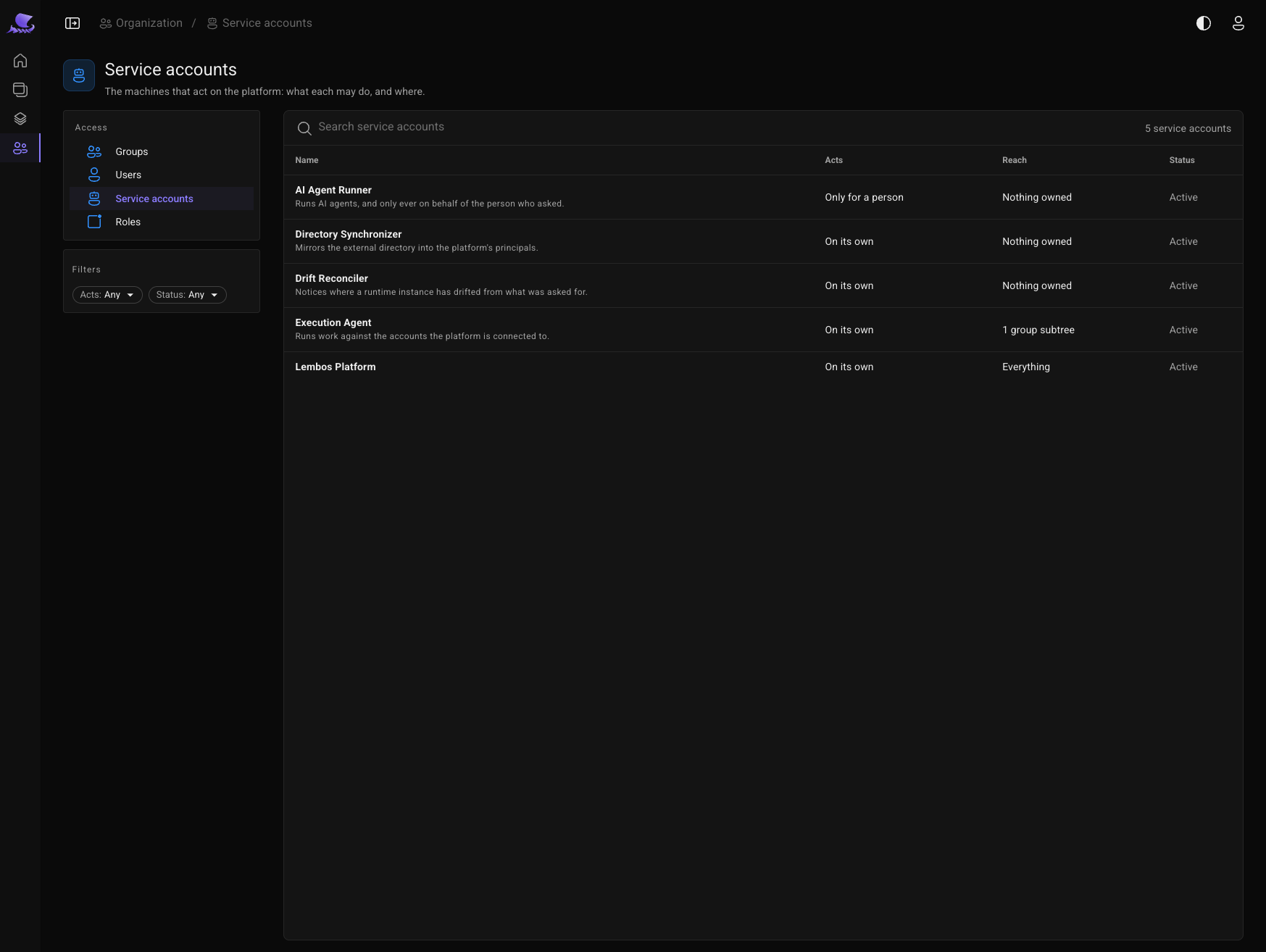1266x952 pixels.
Task: Open the stacked windows icon in left rail
Action: (20, 90)
